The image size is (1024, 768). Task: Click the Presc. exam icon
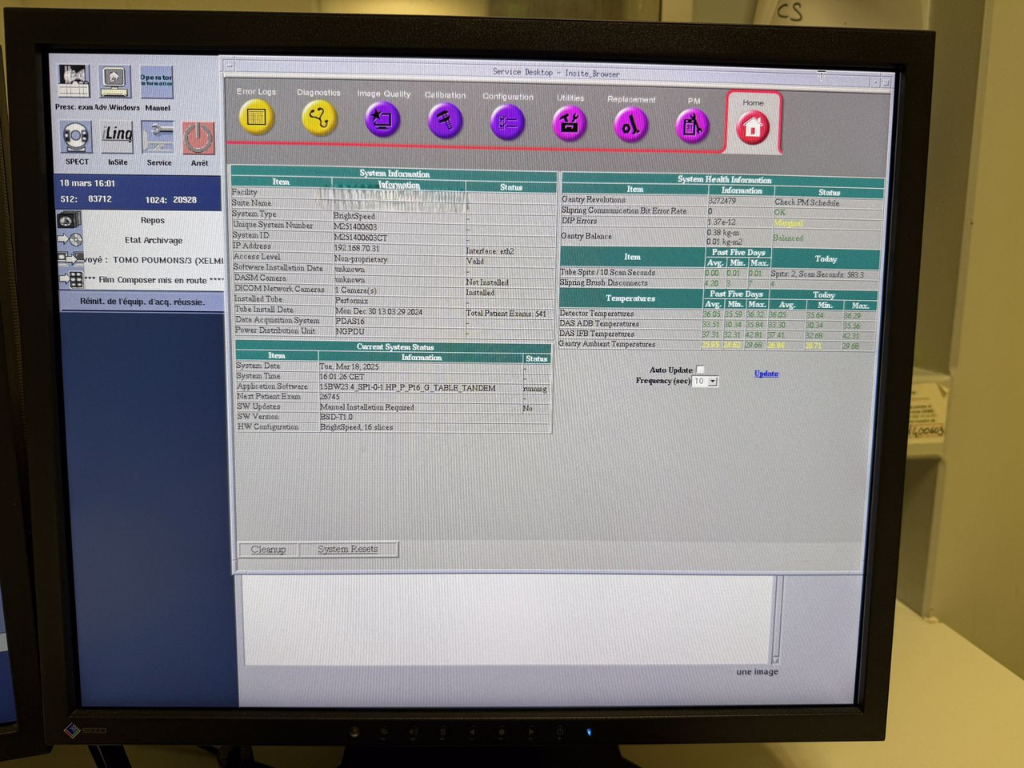tap(73, 82)
